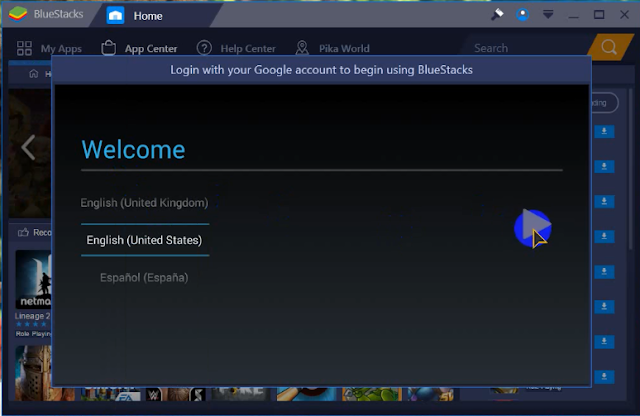Click the last download icon in right list

[x=604, y=376]
